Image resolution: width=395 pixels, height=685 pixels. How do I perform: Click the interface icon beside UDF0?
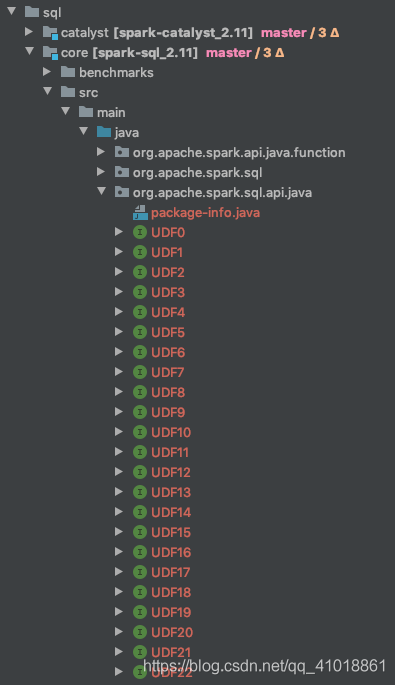(140, 232)
